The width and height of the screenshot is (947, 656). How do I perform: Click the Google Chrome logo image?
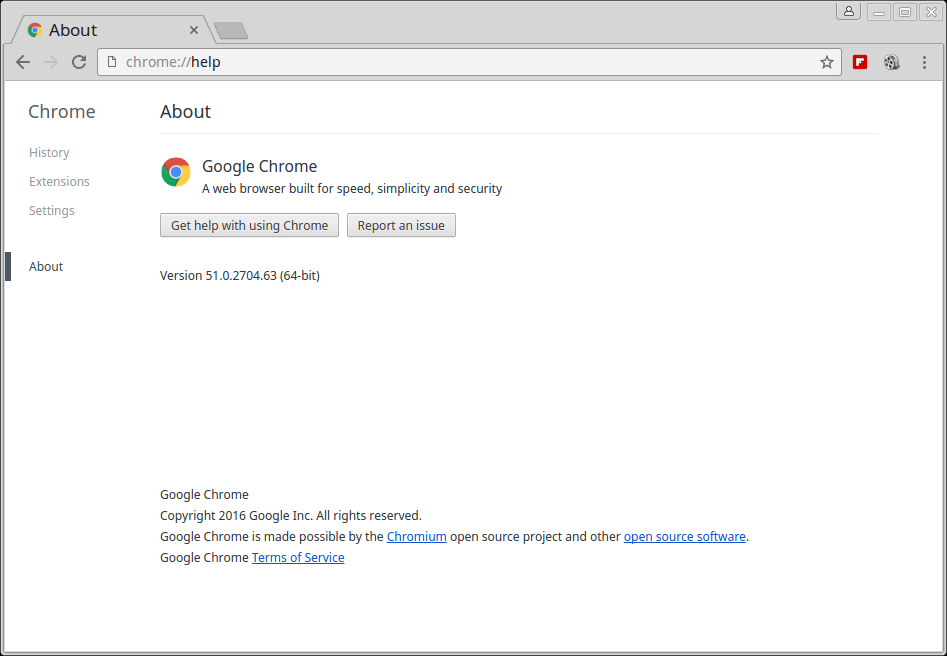tap(176, 172)
